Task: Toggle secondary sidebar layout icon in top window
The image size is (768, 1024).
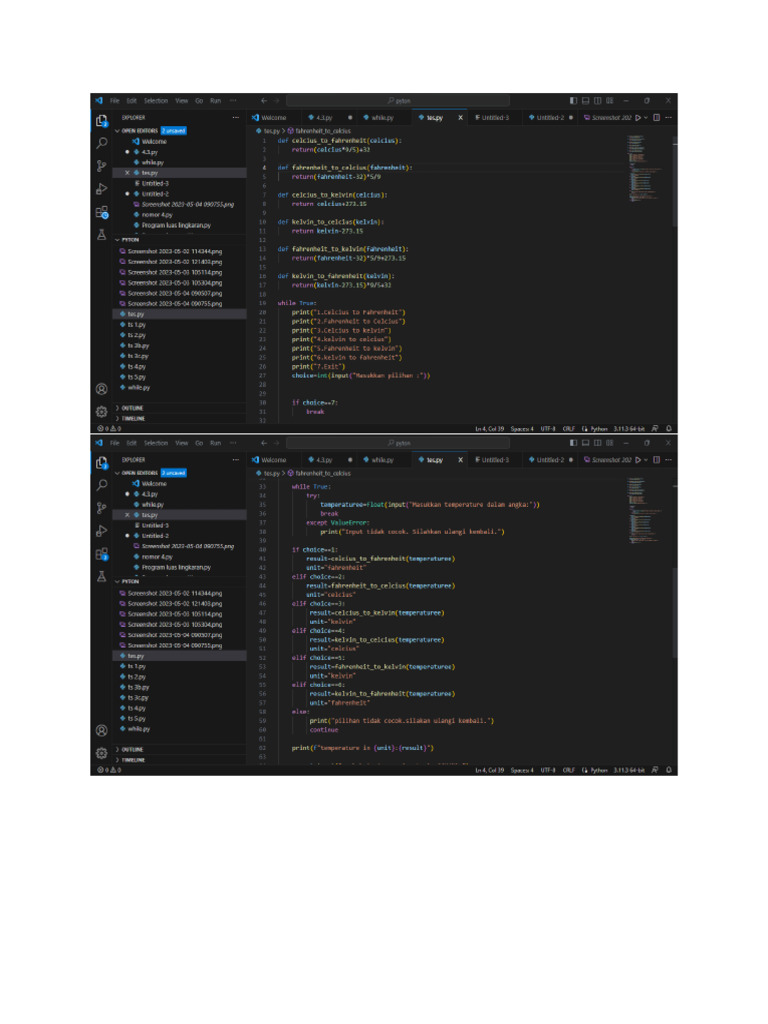Action: pyautogui.click(x=597, y=101)
